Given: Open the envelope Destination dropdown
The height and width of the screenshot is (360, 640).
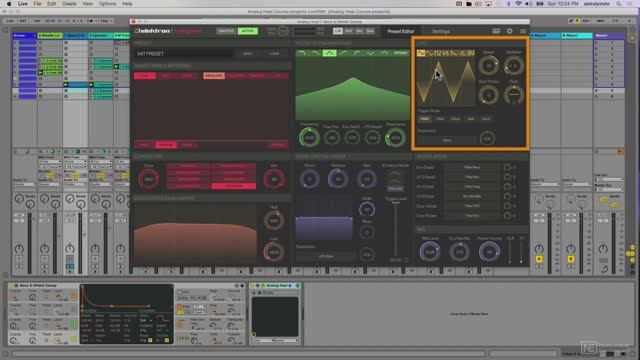Looking at the screenshot, I should click(x=326, y=256).
